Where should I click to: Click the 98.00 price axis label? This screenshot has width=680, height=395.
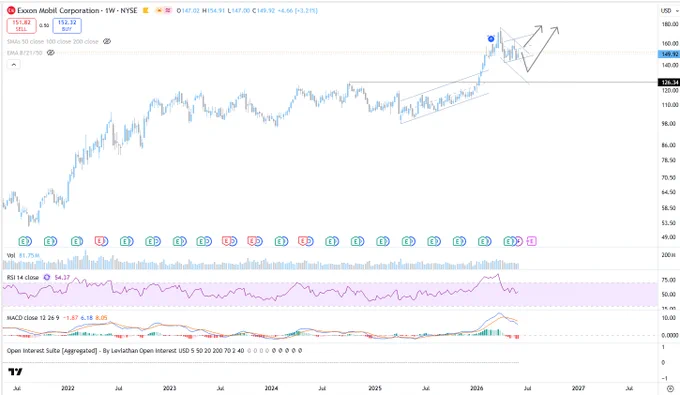point(669,124)
